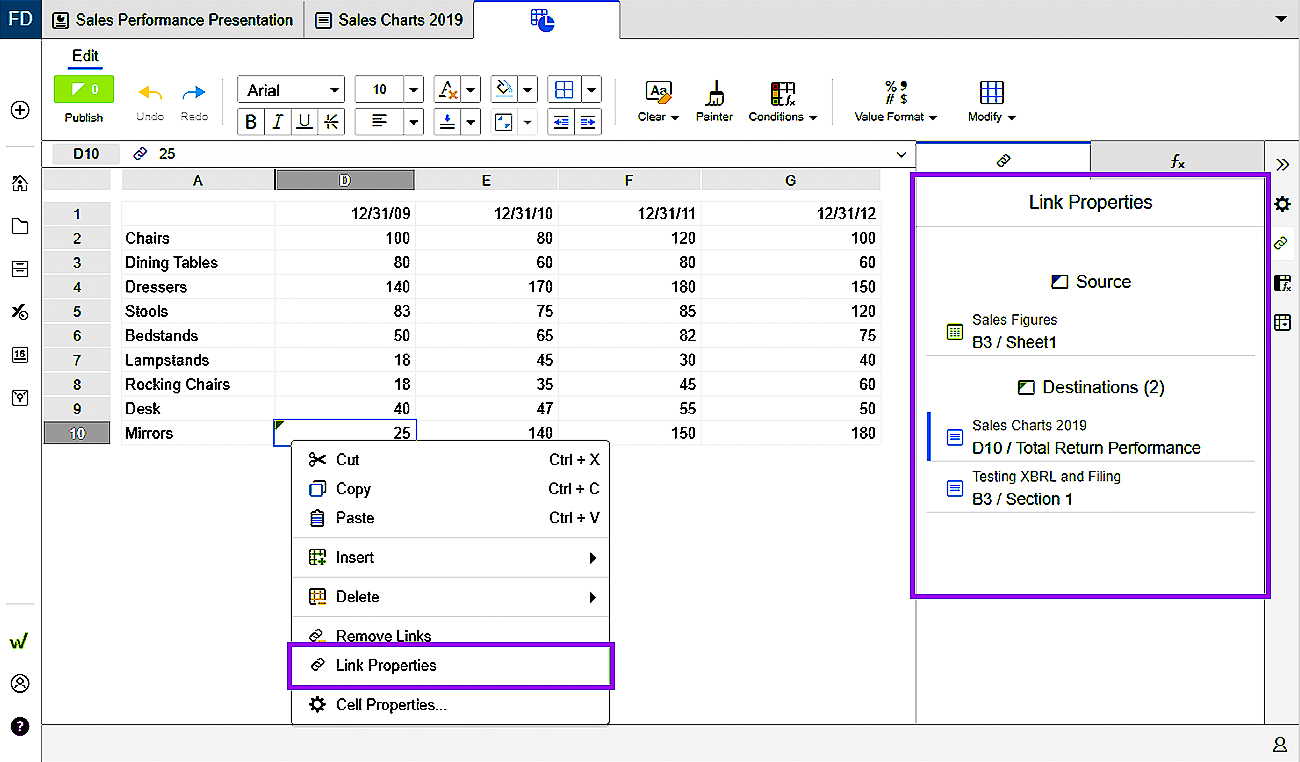
Task: Open the help question mark icon
Action: point(19,726)
